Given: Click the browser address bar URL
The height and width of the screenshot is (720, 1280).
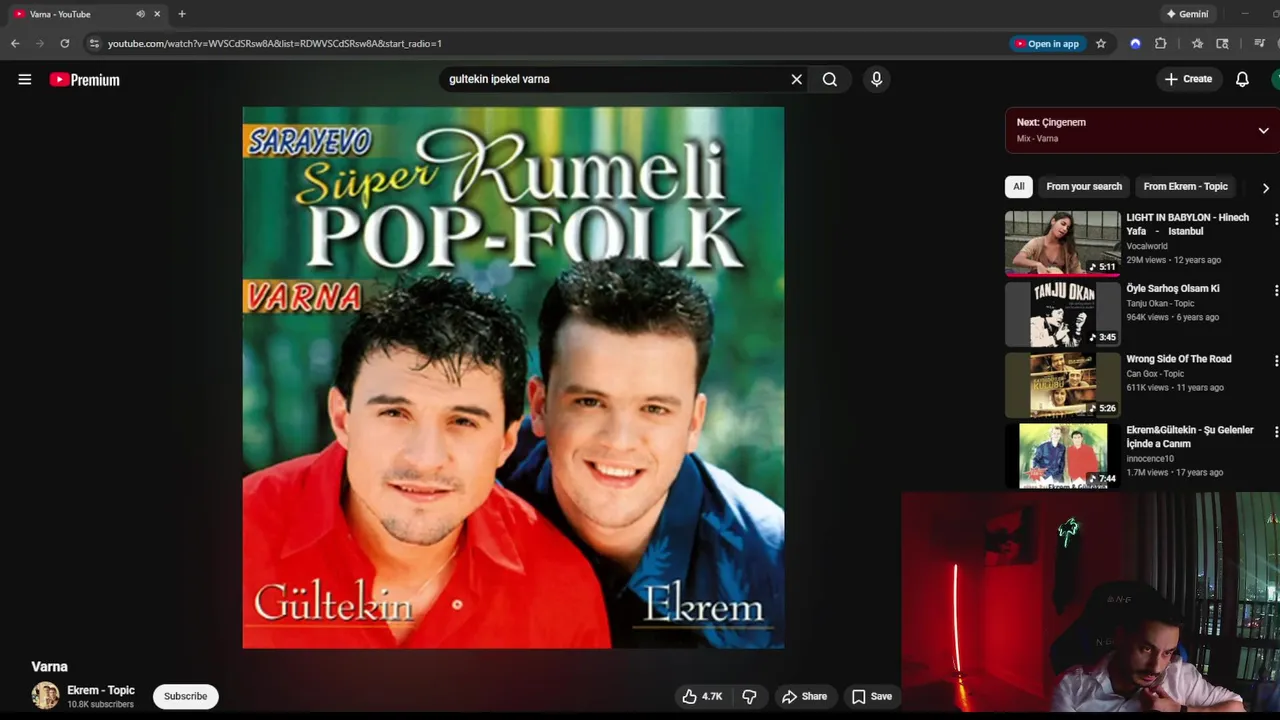Looking at the screenshot, I should (x=275, y=43).
